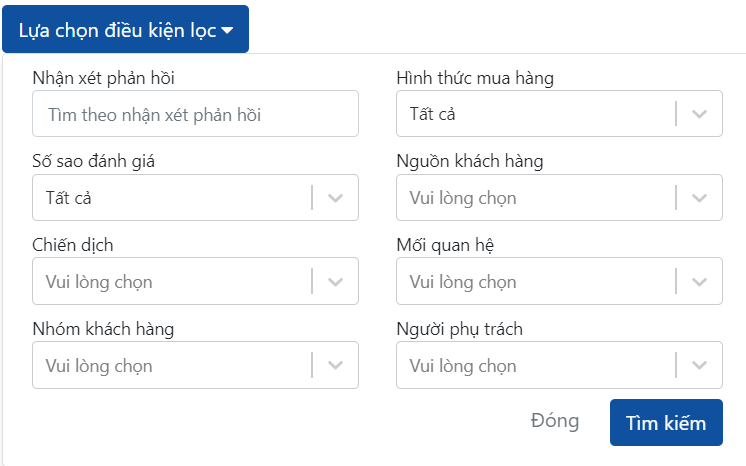Click chevron arrow of Mối quan hệ

(700, 282)
